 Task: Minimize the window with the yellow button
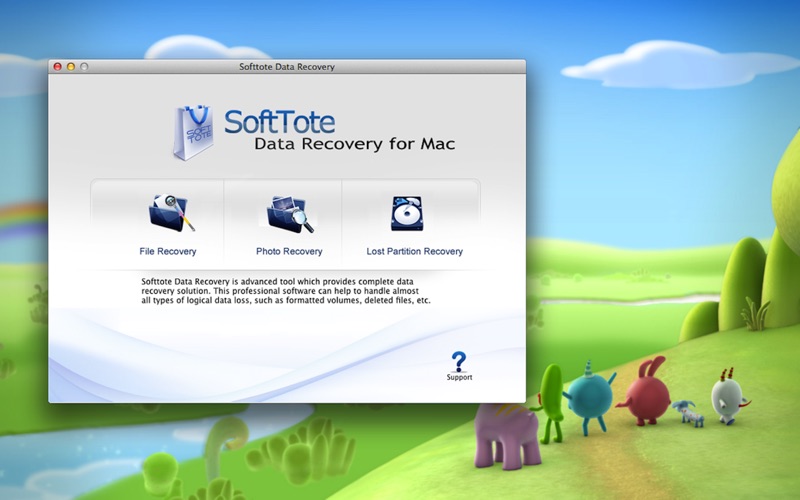[x=71, y=67]
